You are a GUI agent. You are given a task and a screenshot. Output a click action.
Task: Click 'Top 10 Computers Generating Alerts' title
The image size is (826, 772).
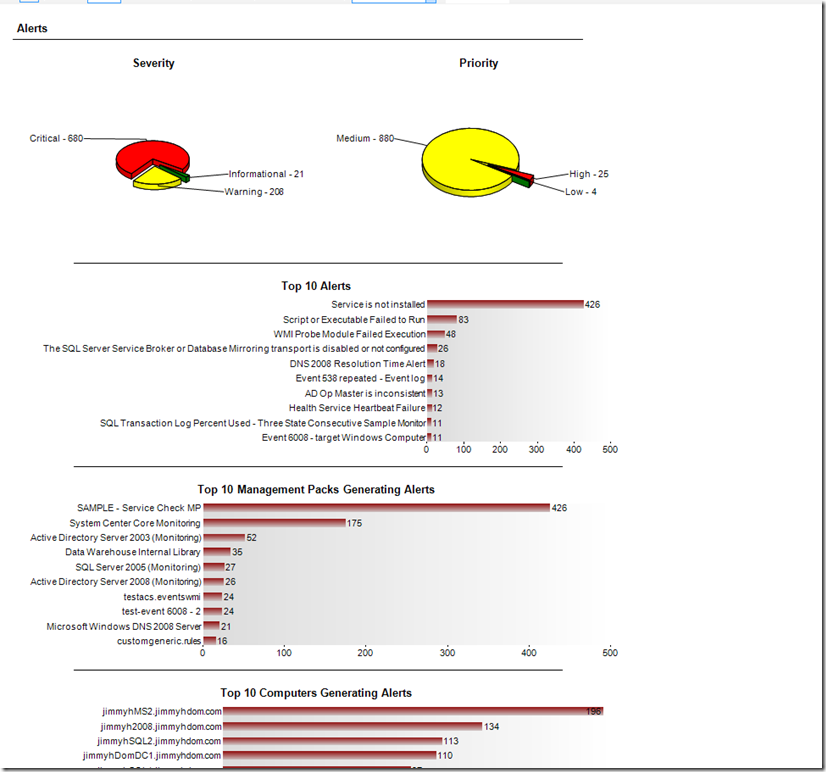click(316, 693)
